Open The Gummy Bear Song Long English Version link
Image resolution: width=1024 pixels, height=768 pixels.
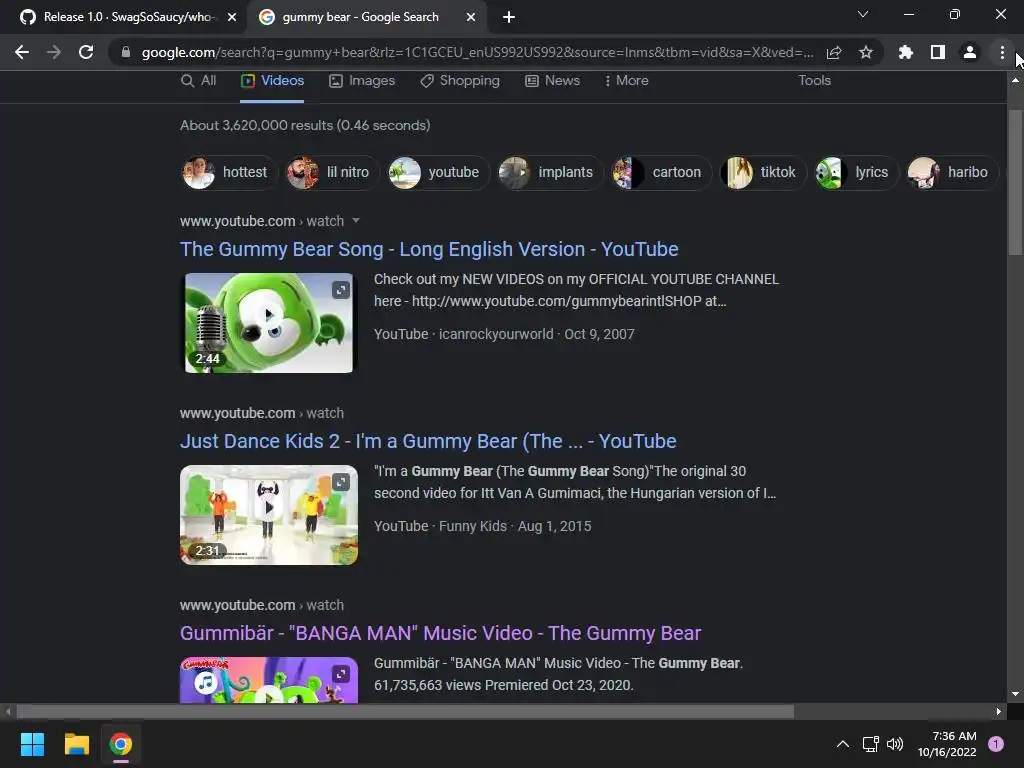(x=429, y=249)
